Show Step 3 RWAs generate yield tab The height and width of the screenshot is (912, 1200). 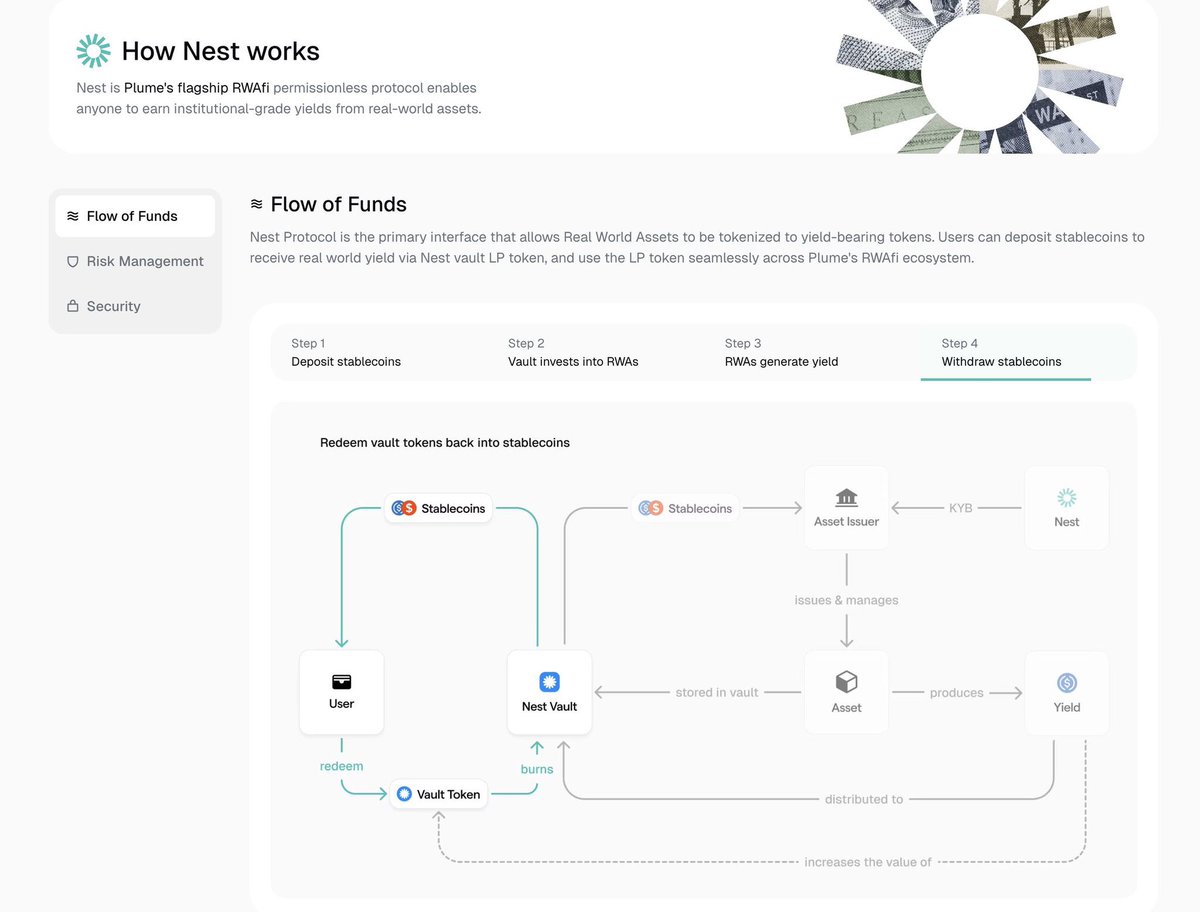(781, 353)
